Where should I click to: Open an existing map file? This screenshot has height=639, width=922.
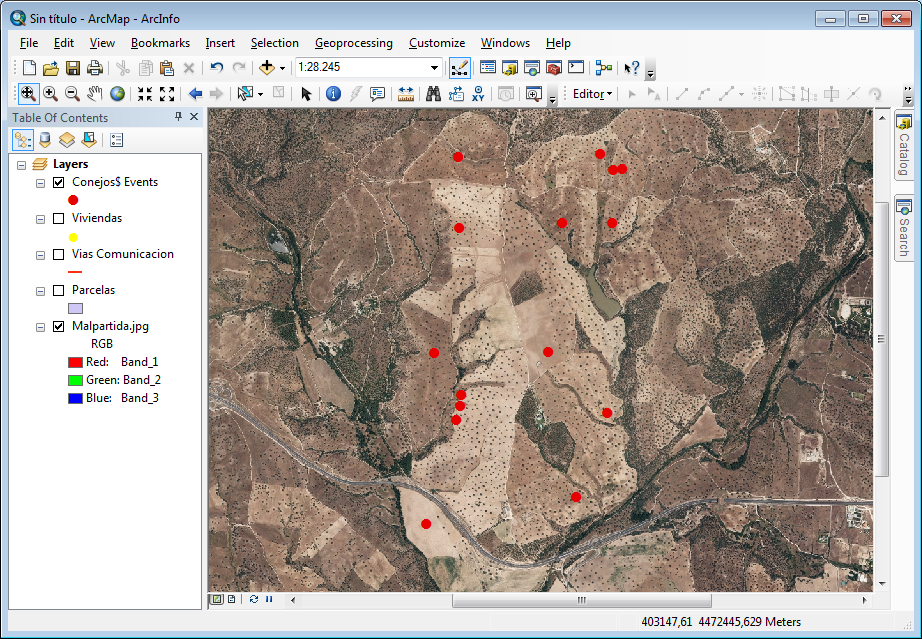click(x=51, y=68)
